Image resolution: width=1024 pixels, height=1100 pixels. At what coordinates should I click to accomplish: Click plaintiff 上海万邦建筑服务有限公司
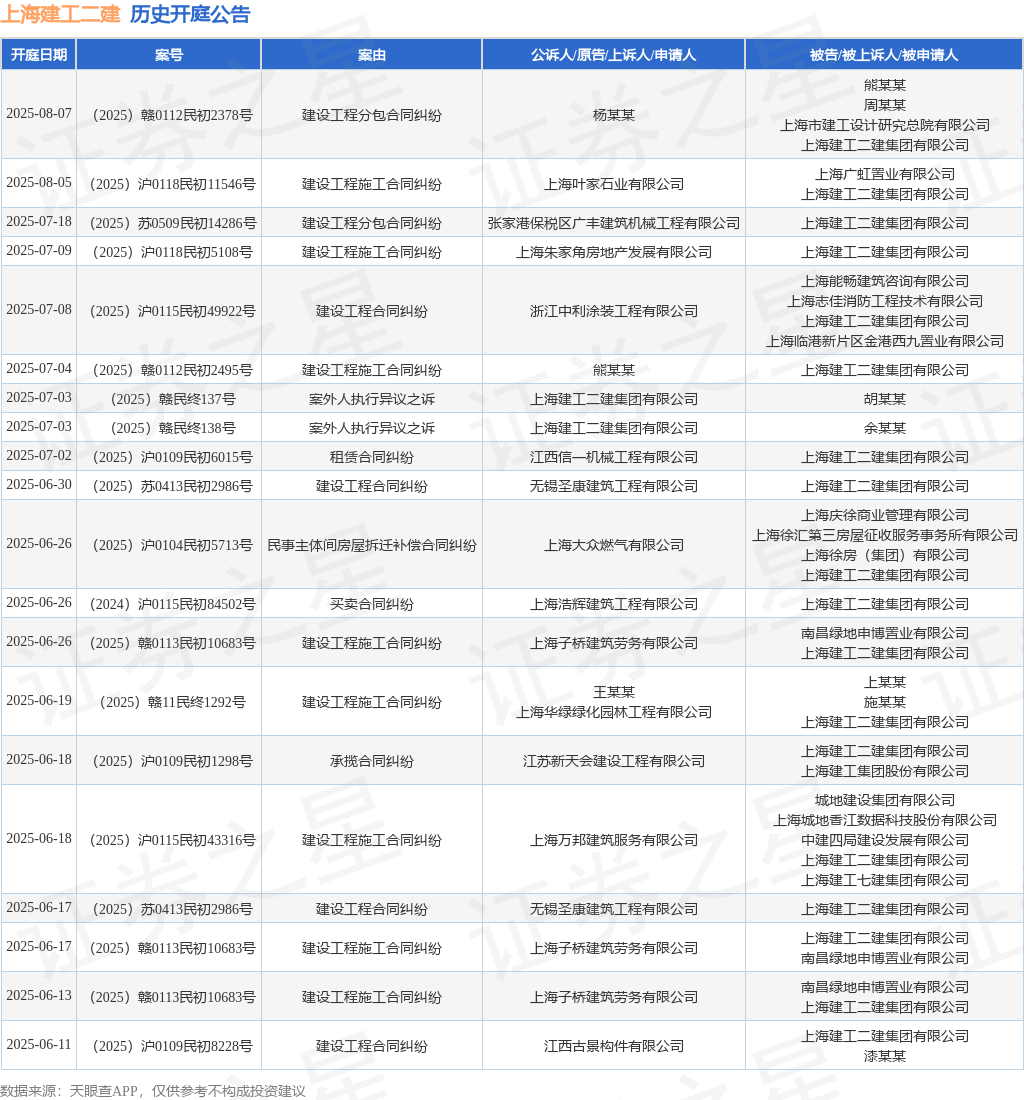614,840
